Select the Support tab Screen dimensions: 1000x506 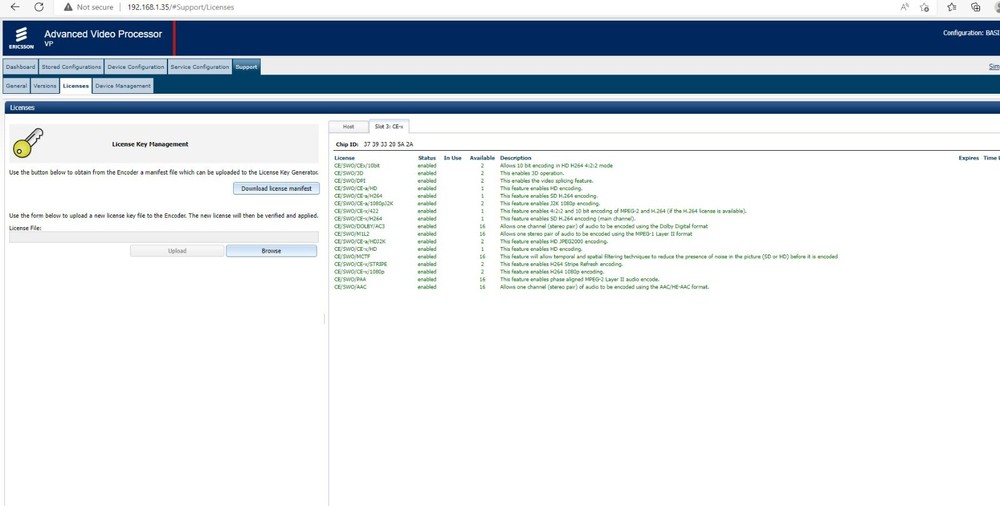(x=246, y=67)
